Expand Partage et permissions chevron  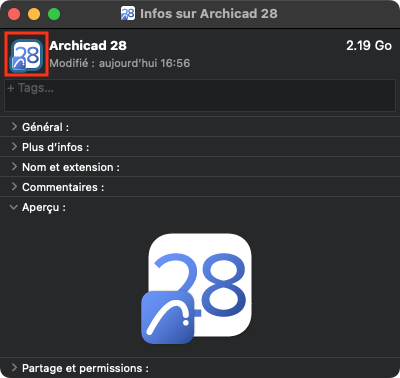14,368
